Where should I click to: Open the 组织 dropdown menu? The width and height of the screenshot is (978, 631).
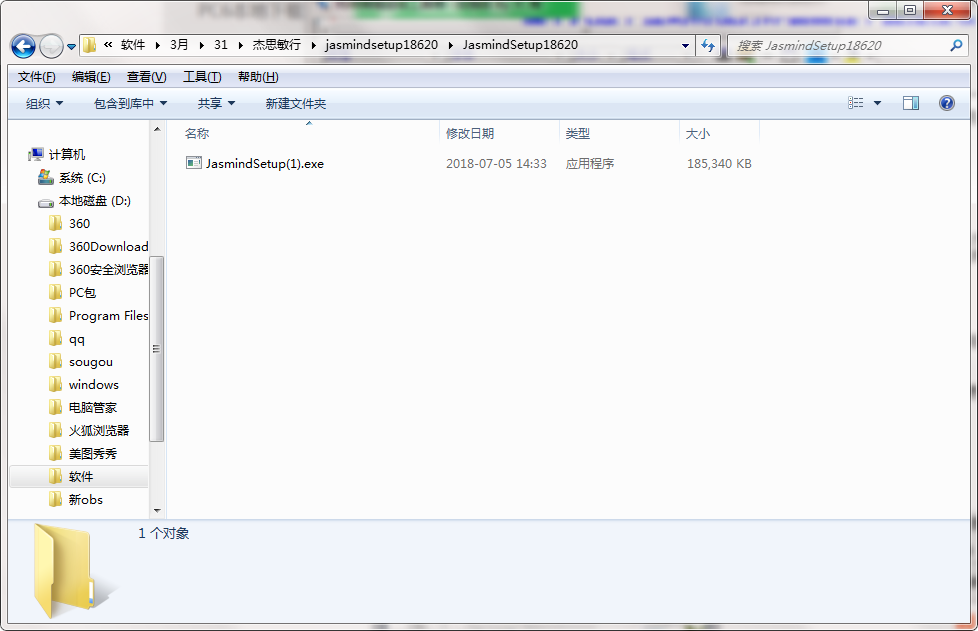tap(44, 103)
